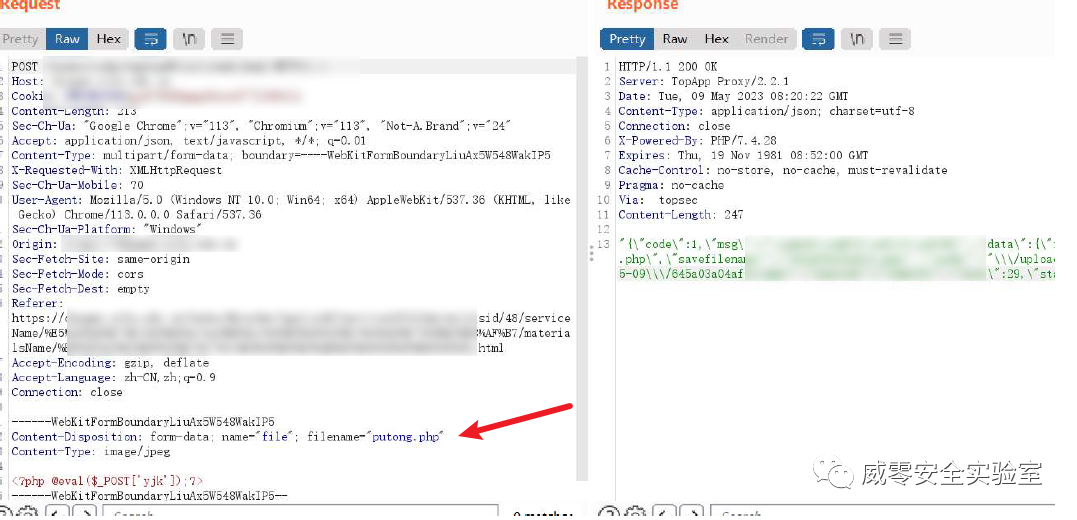Click the closing WebKitFormBoundary line ending with --

[149, 496]
